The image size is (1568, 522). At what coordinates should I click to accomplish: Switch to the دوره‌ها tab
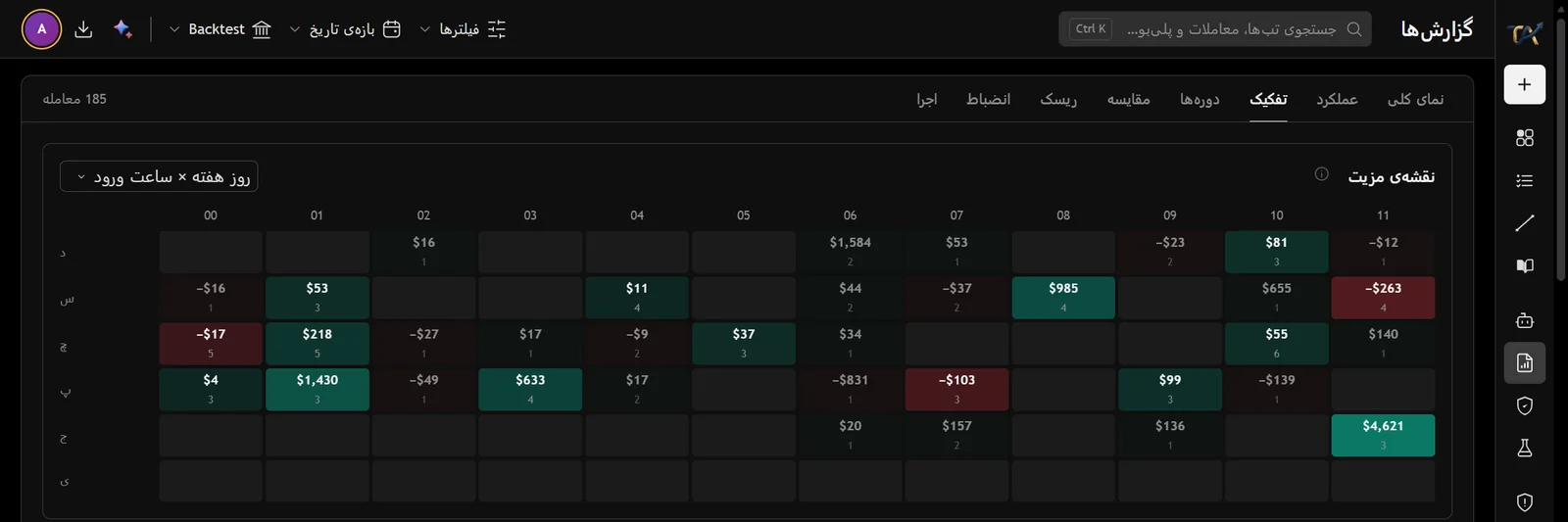coord(1200,99)
